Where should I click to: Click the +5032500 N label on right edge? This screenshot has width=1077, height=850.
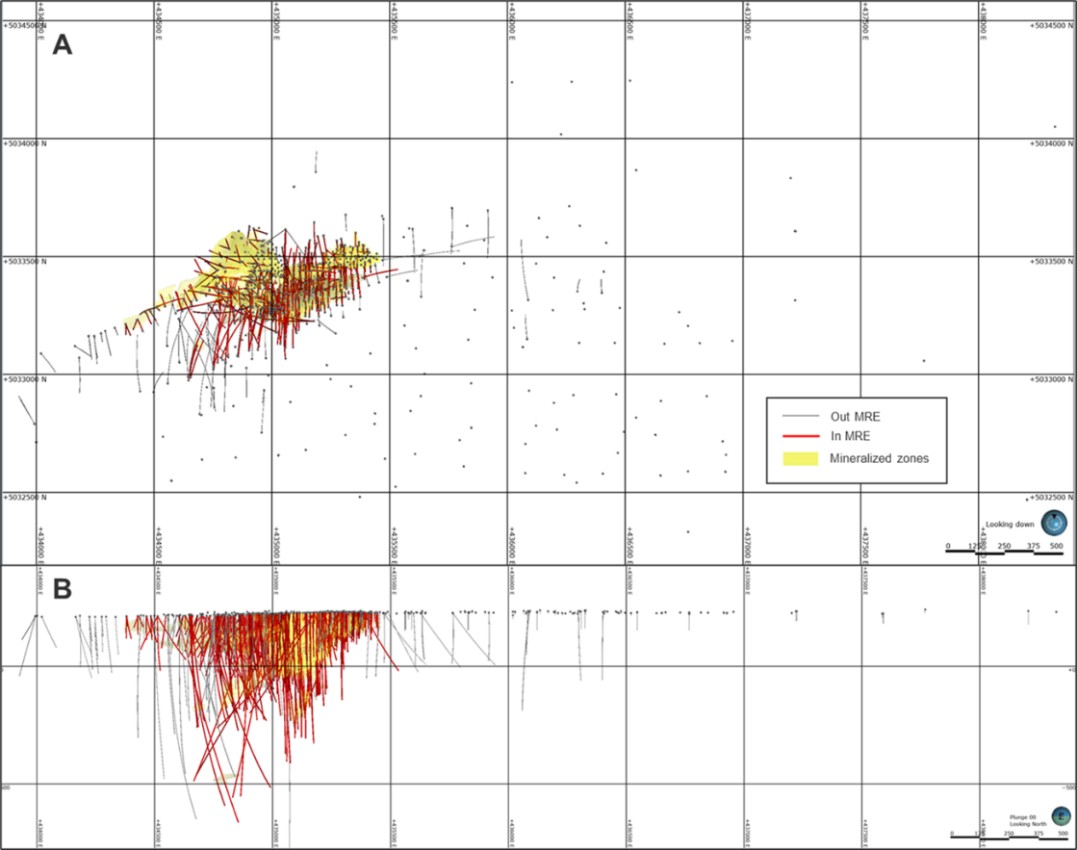click(x=1052, y=497)
